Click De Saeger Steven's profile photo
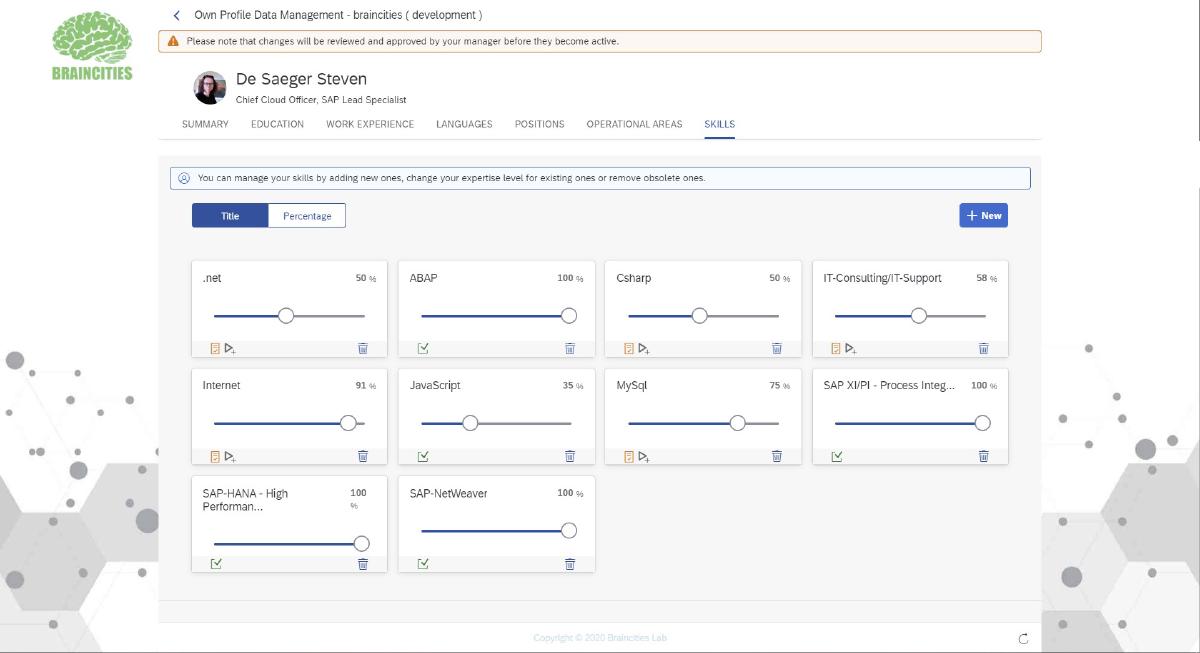The width and height of the screenshot is (1200, 653). 210,88
